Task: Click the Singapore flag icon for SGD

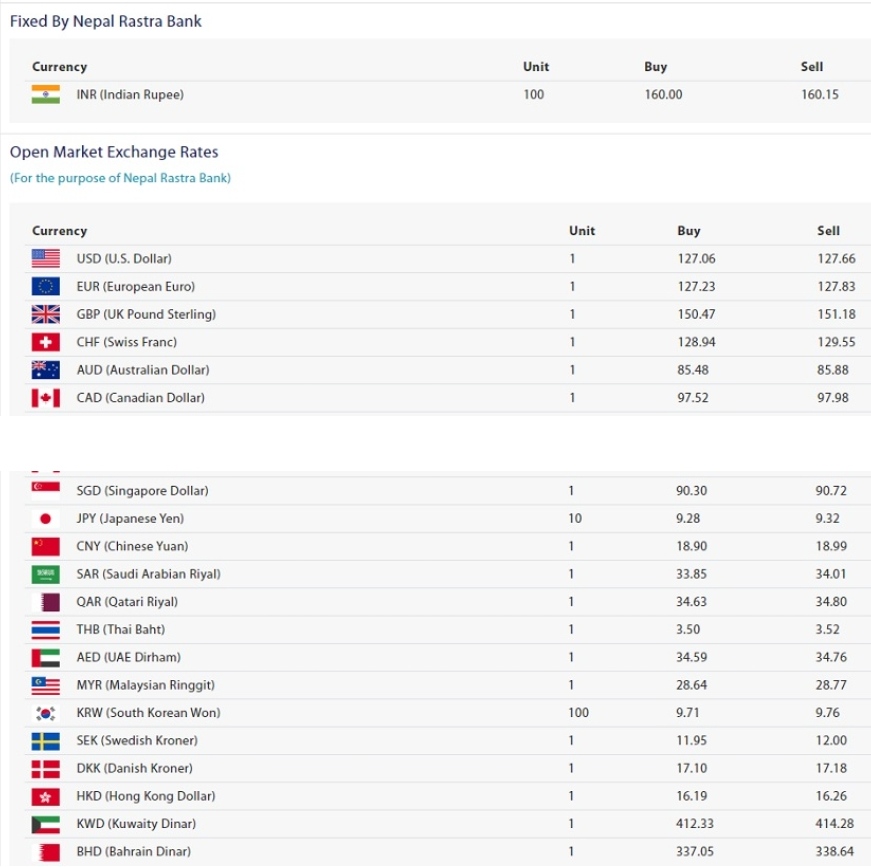Action: coord(46,491)
